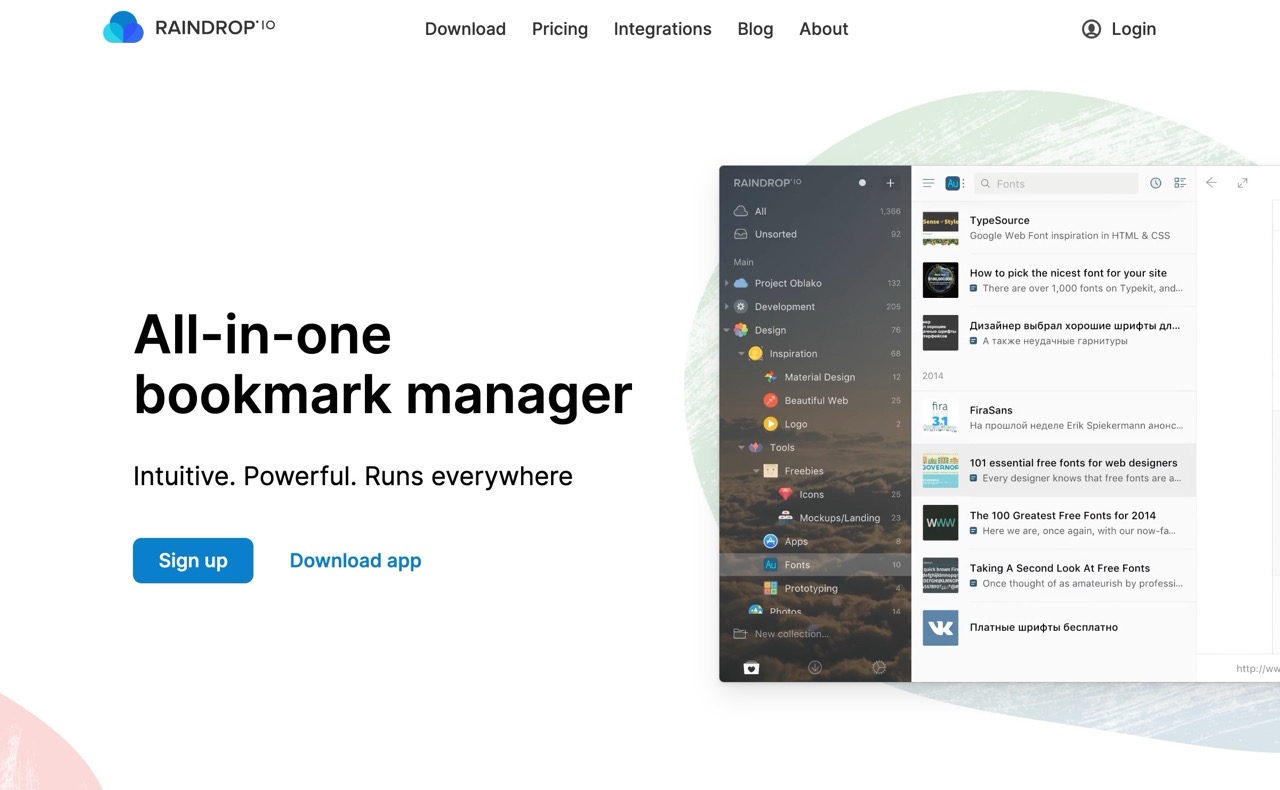Click the settings gear icon at the sidebar bottom
Screen dimensions: 1280x790
coord(879,668)
